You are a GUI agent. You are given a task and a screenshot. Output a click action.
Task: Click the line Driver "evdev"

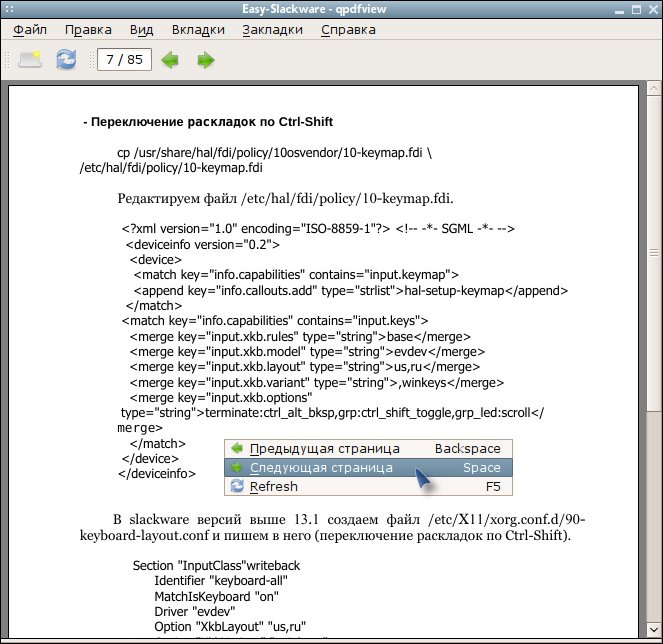(x=195, y=611)
